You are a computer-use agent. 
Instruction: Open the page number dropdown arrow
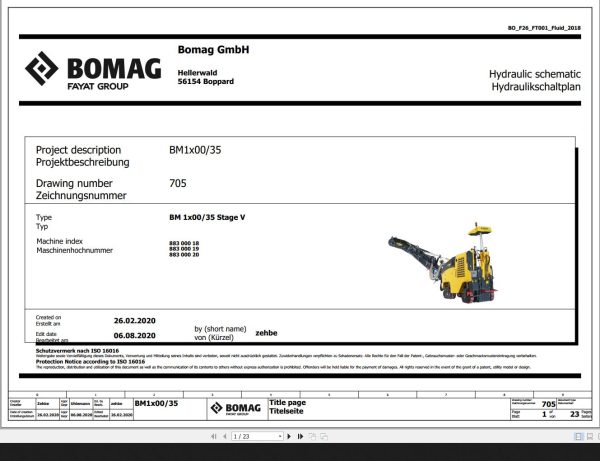tap(280, 436)
